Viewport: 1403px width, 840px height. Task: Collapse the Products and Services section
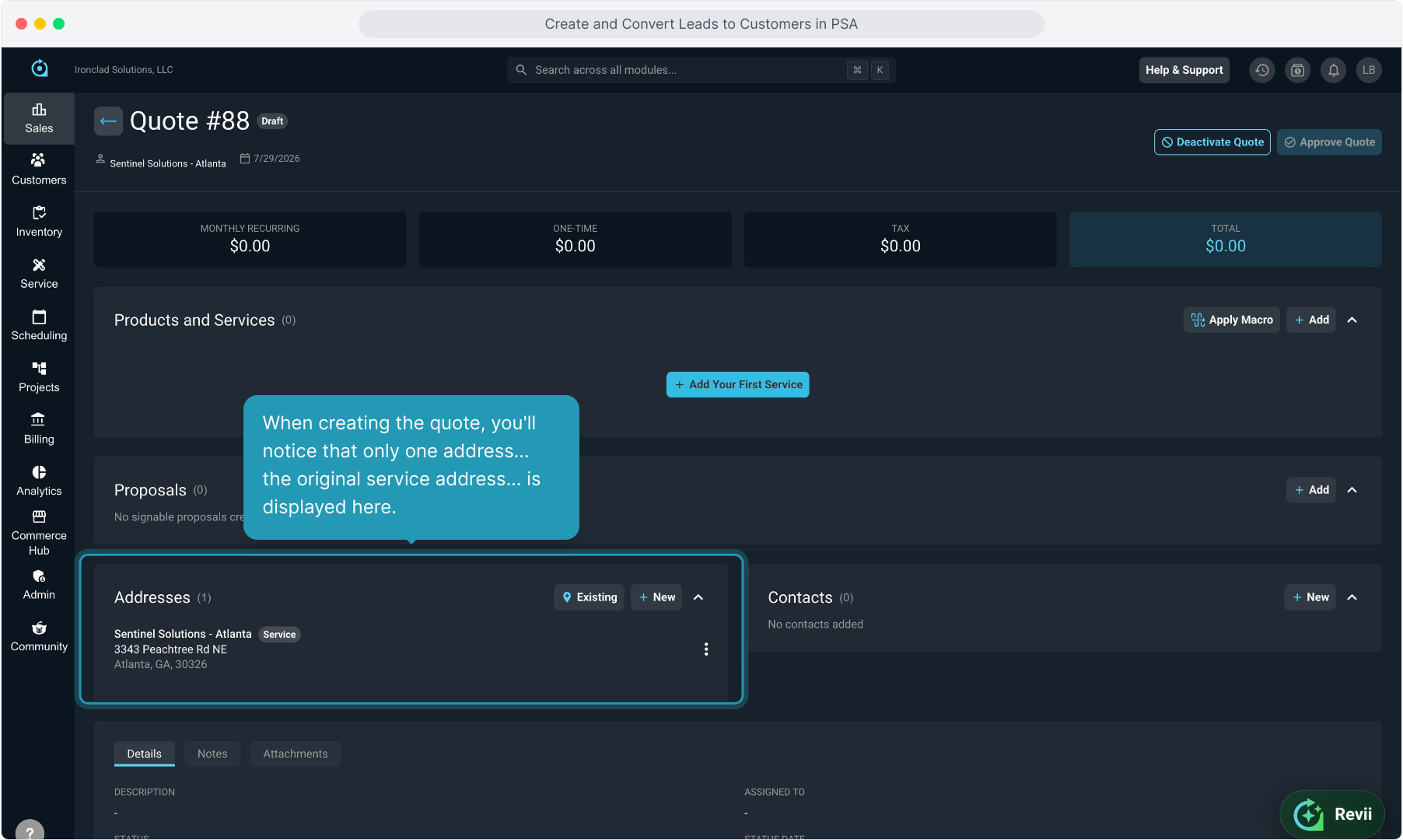[x=1352, y=320]
